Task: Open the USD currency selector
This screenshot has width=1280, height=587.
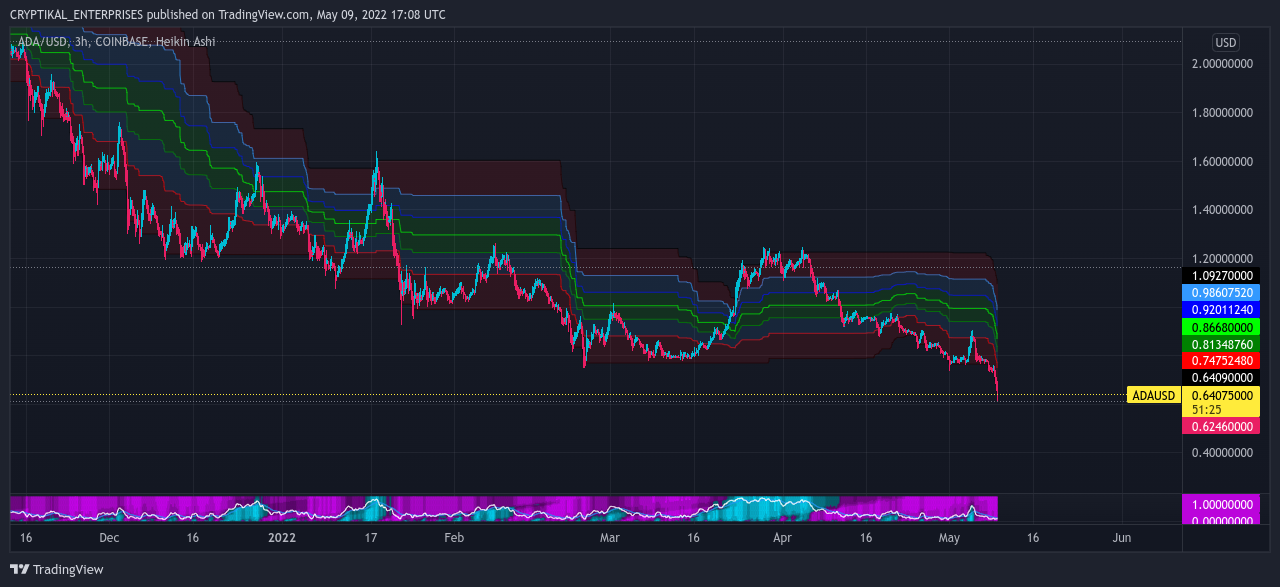Action: (1225, 43)
